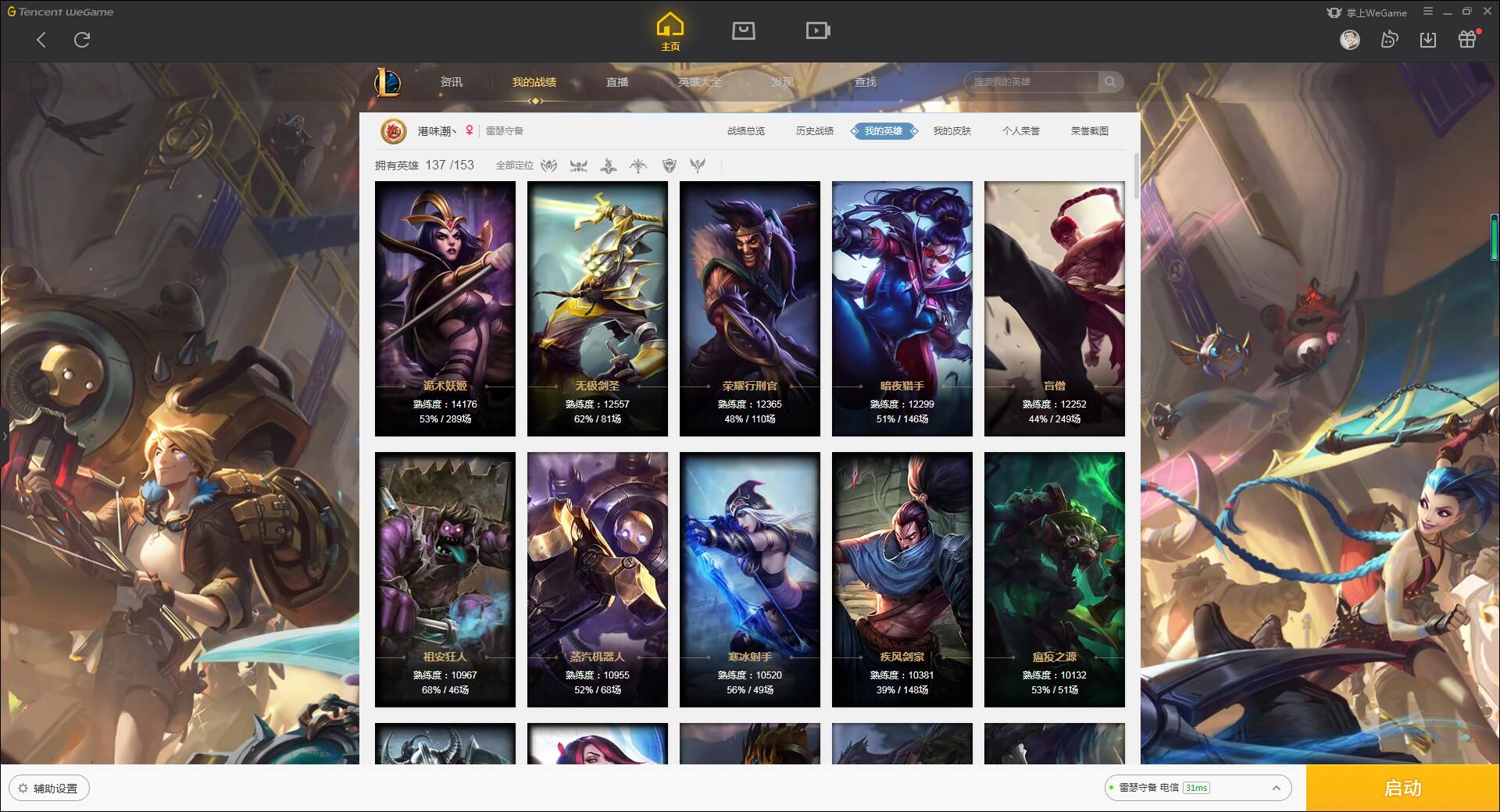This screenshot has width=1500, height=812.
Task: Click the summoner name 港味潮
Action: pos(437,131)
